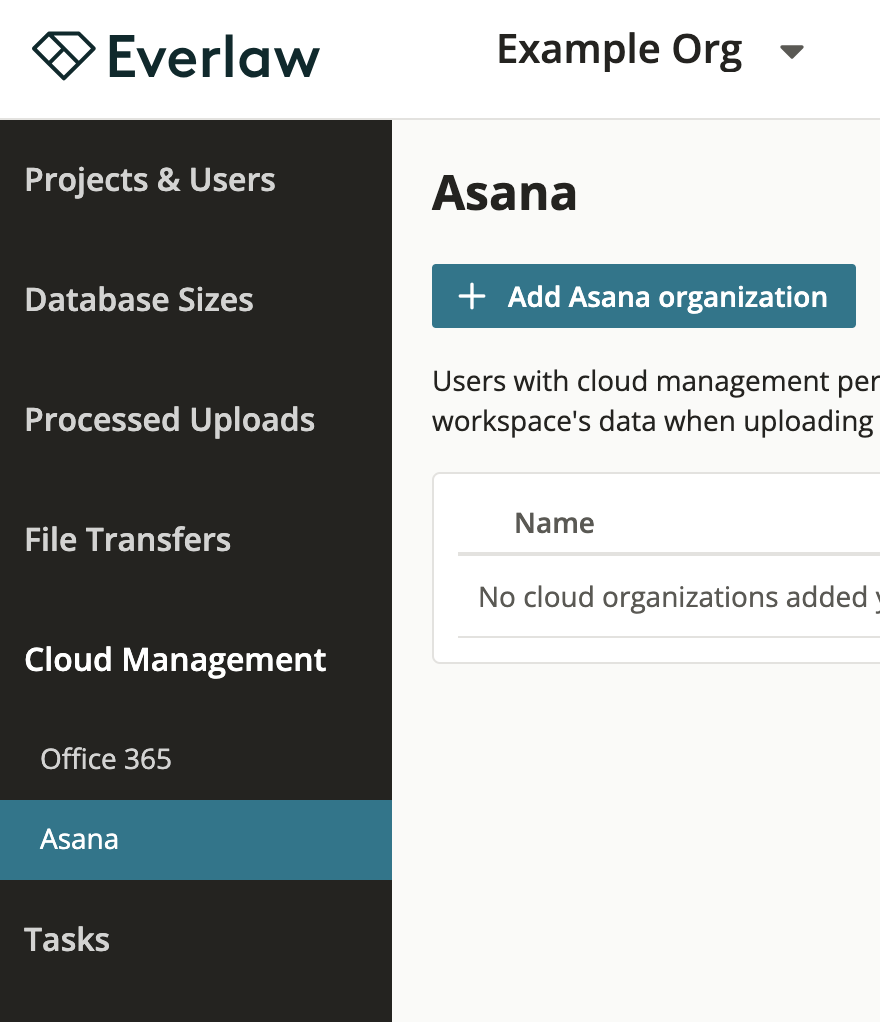Navigate to File Transfers page
Viewport: 880px width, 1022px height.
[128, 540]
